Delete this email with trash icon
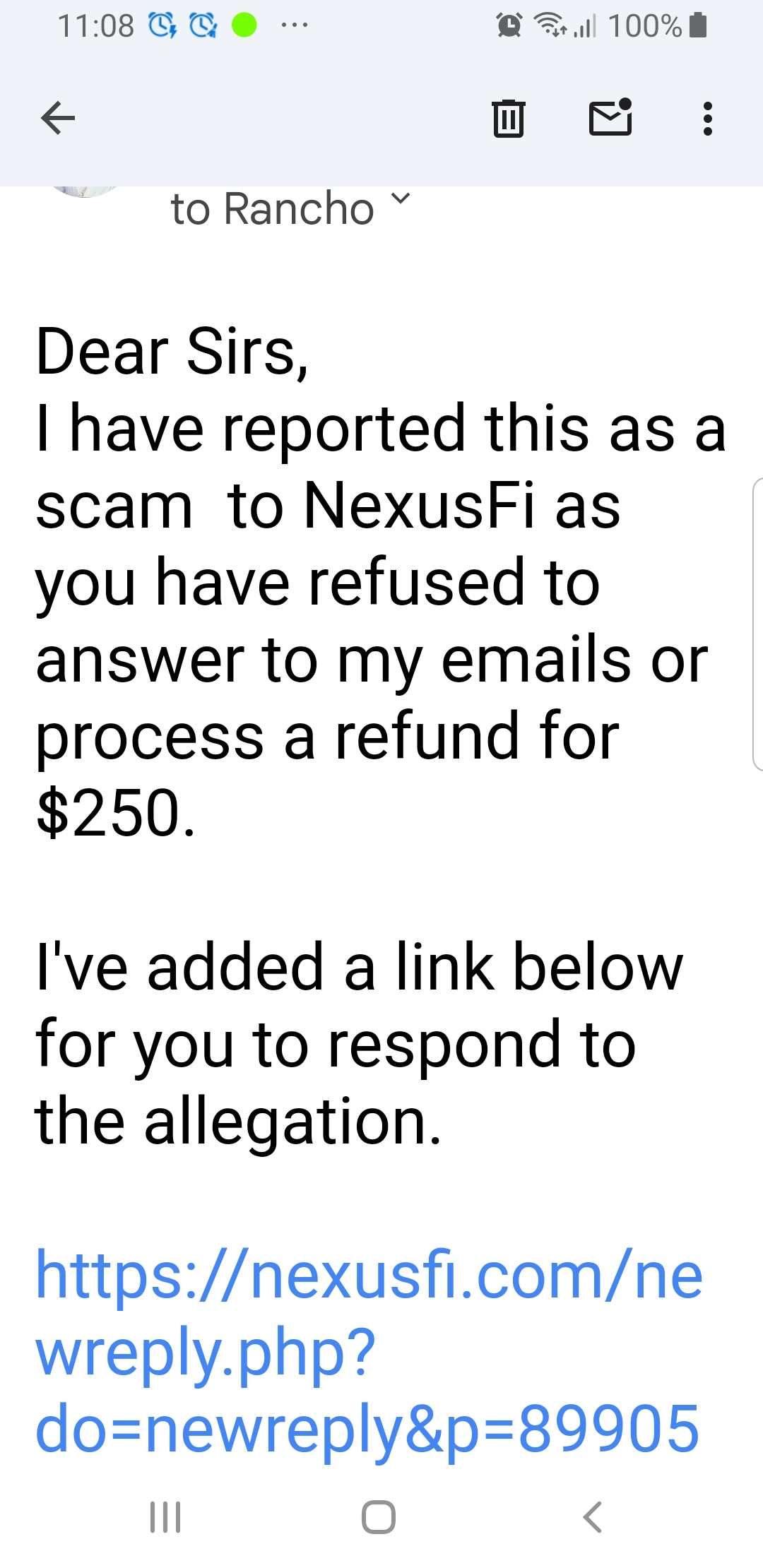This screenshot has height=1568, width=763. coord(508,118)
